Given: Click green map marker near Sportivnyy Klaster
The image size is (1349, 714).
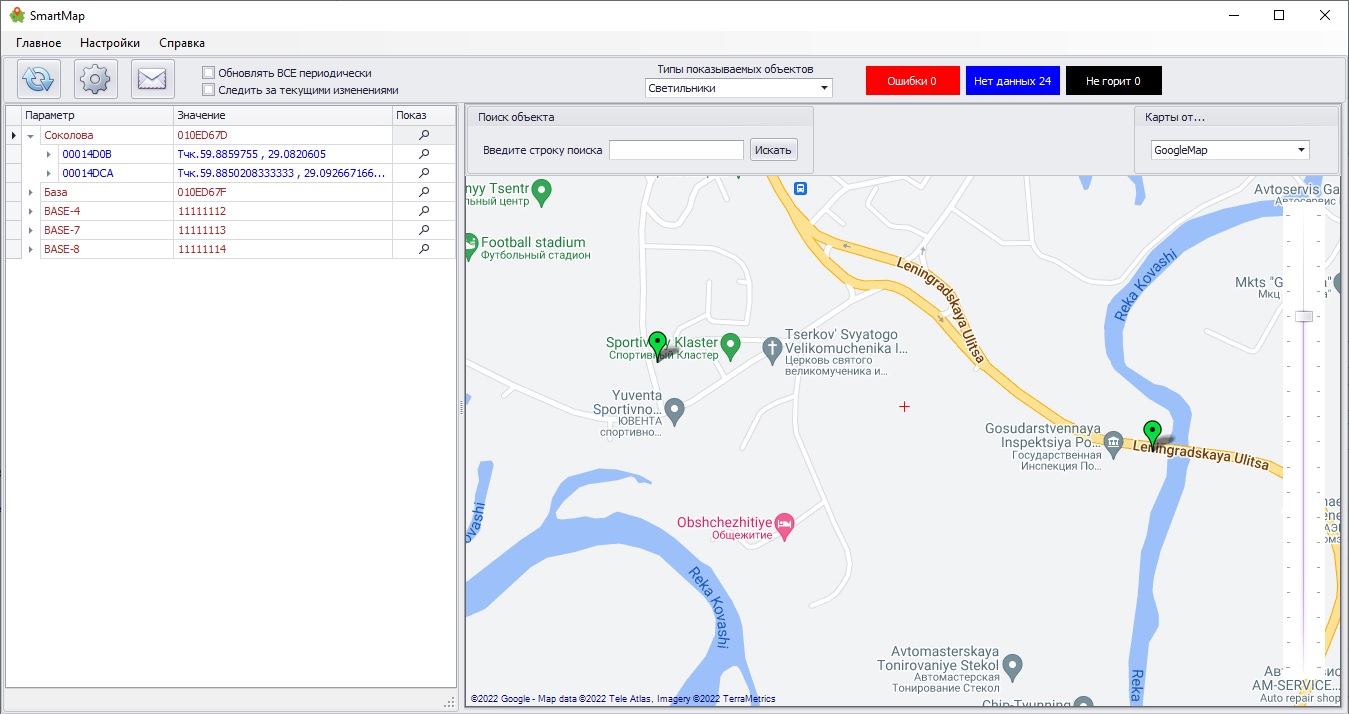Looking at the screenshot, I should [657, 346].
